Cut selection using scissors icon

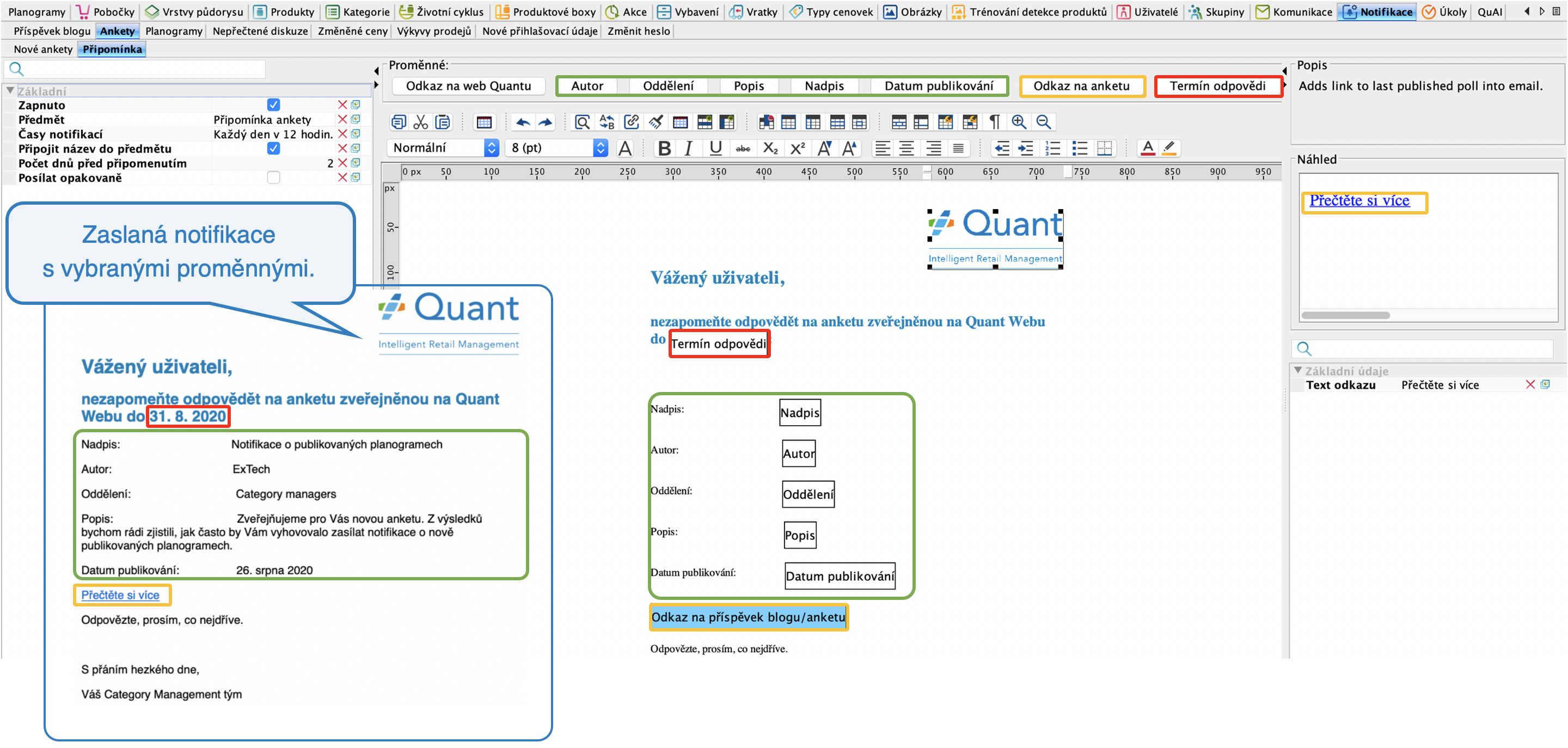[421, 122]
